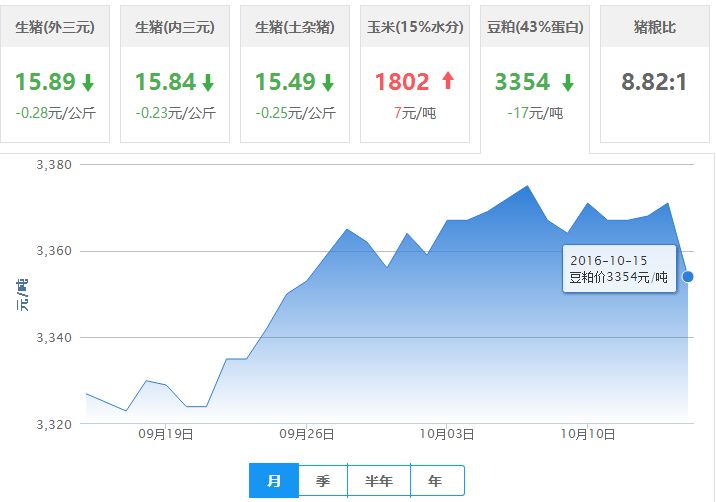Click the 8.82:1 ratio value
Image resolution: width=716 pixels, height=502 pixels.
[654, 82]
